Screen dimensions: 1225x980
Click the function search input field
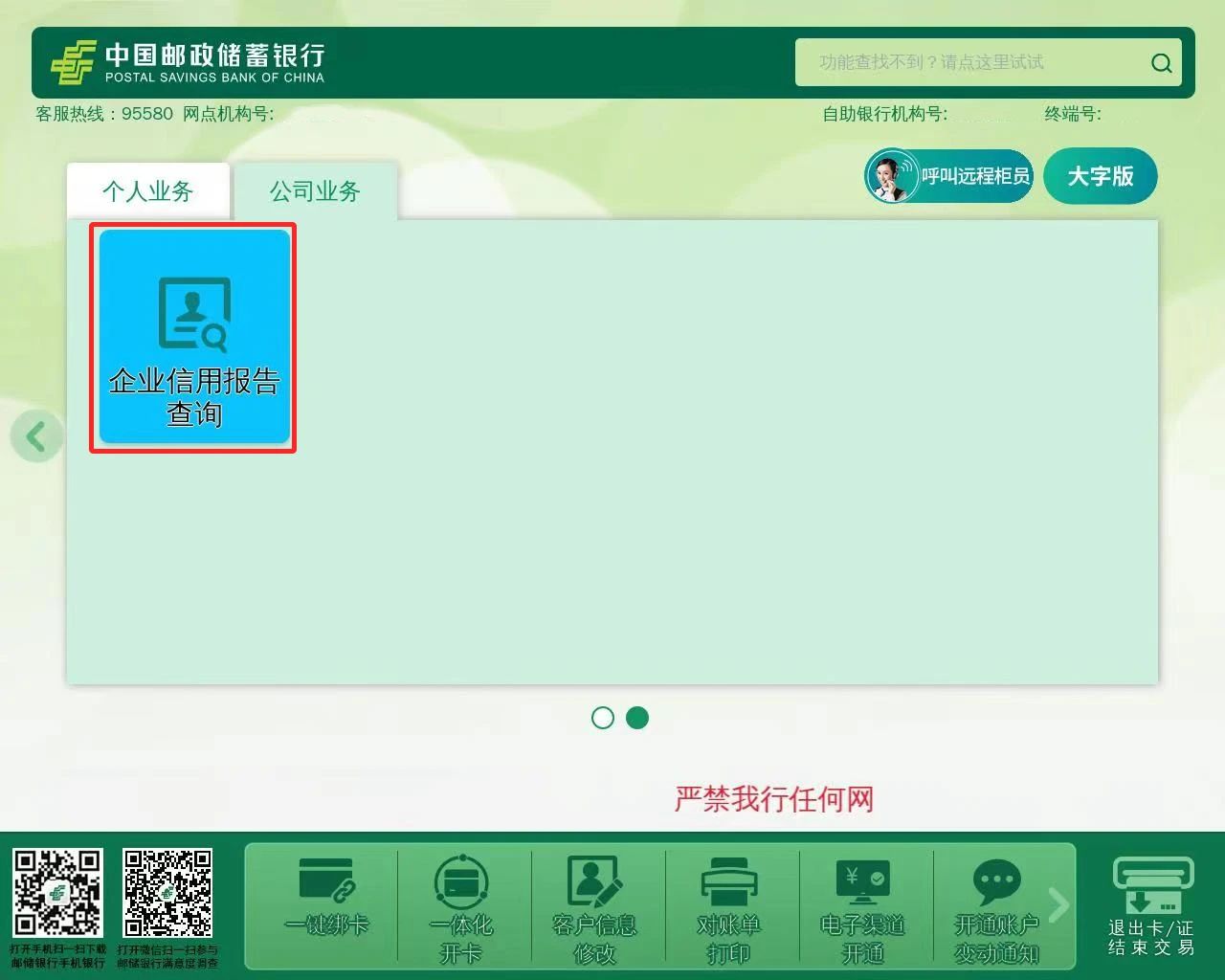point(967,63)
